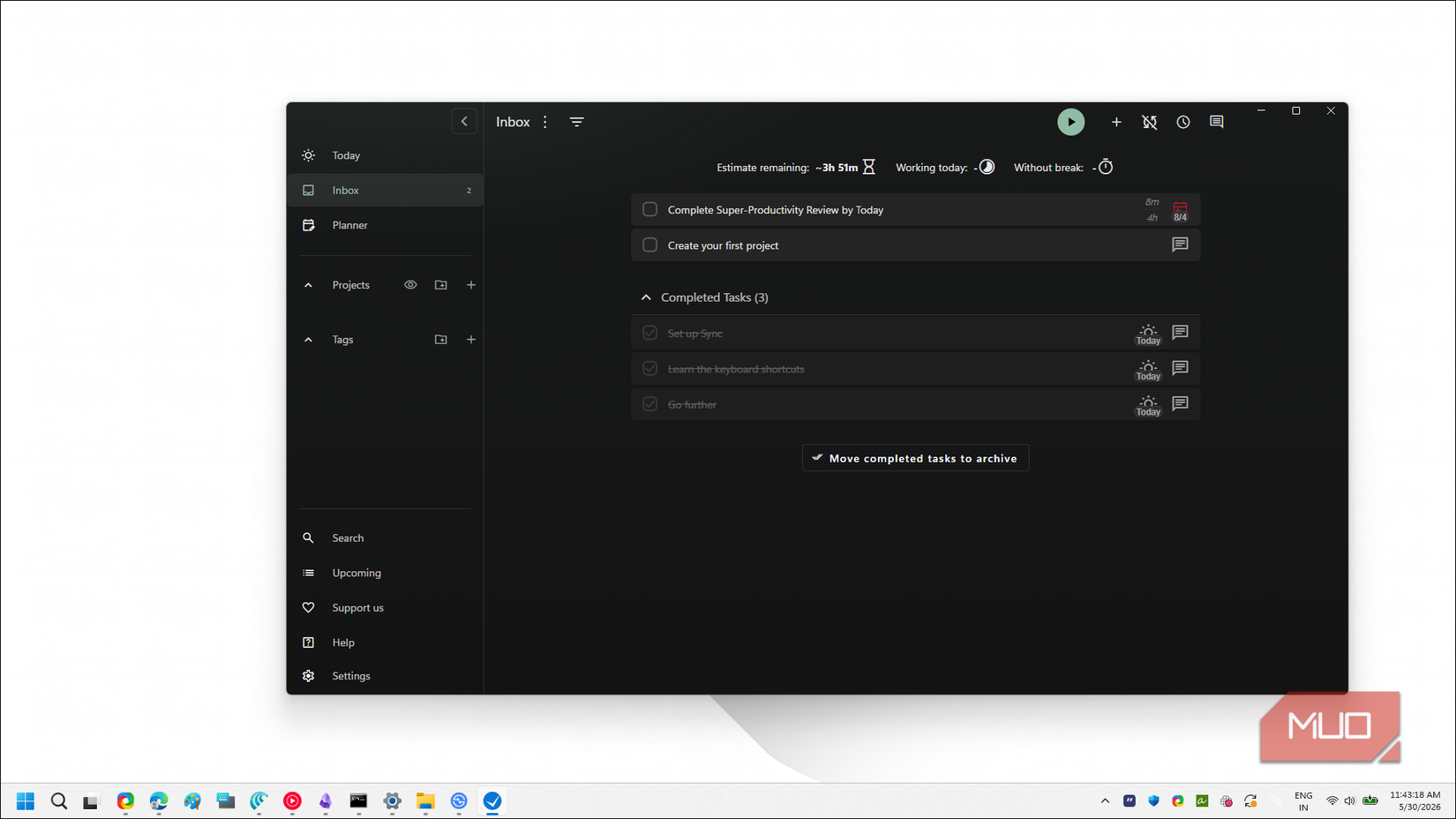Create a new project with plus icon
Image resolution: width=1456 pixels, height=819 pixels.
point(471,285)
